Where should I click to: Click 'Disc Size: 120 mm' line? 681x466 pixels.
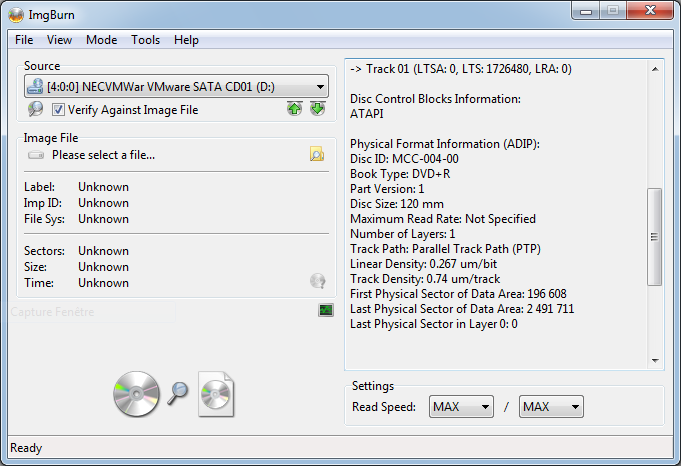click(397, 204)
